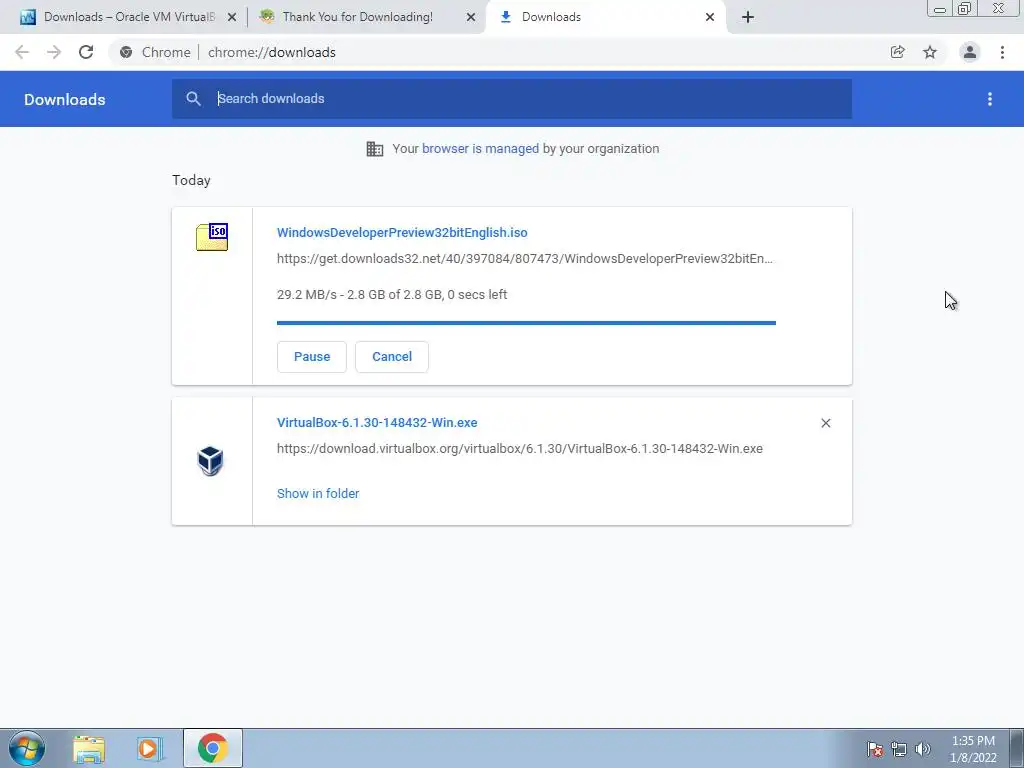
Task: Click the ISO download progress bar
Action: click(526, 323)
